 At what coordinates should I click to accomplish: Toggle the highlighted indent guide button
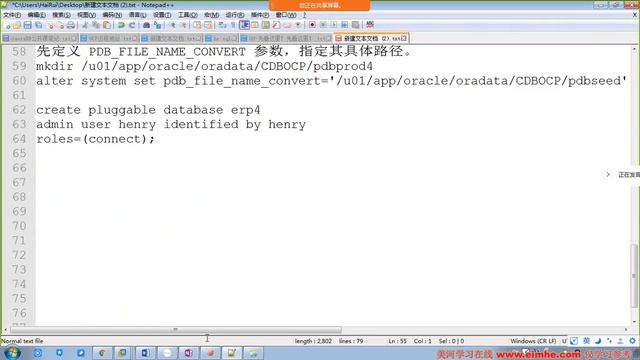pyautogui.click(x=244, y=25)
